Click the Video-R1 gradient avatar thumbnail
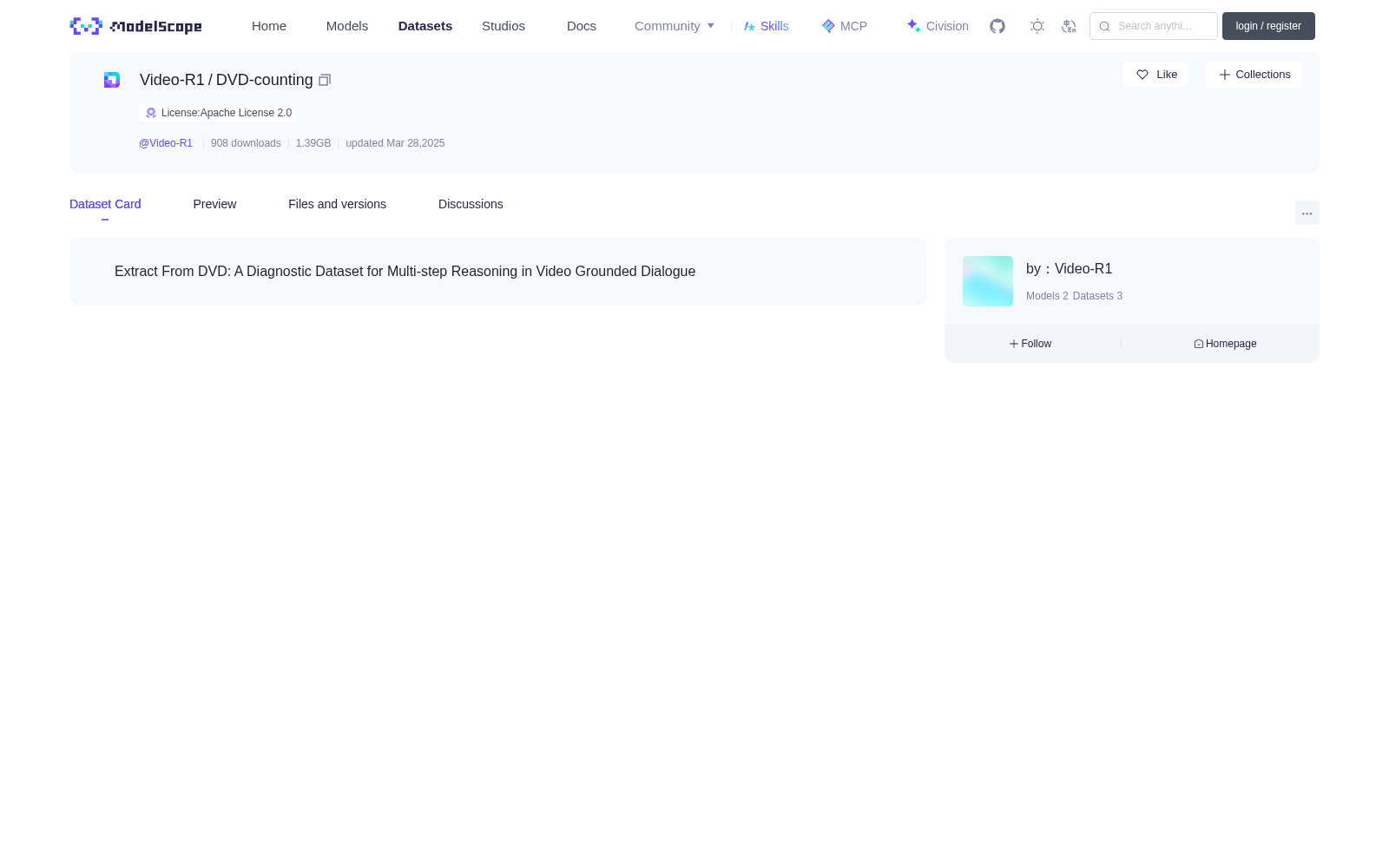Viewport: 1389px width, 868px height. tap(988, 281)
